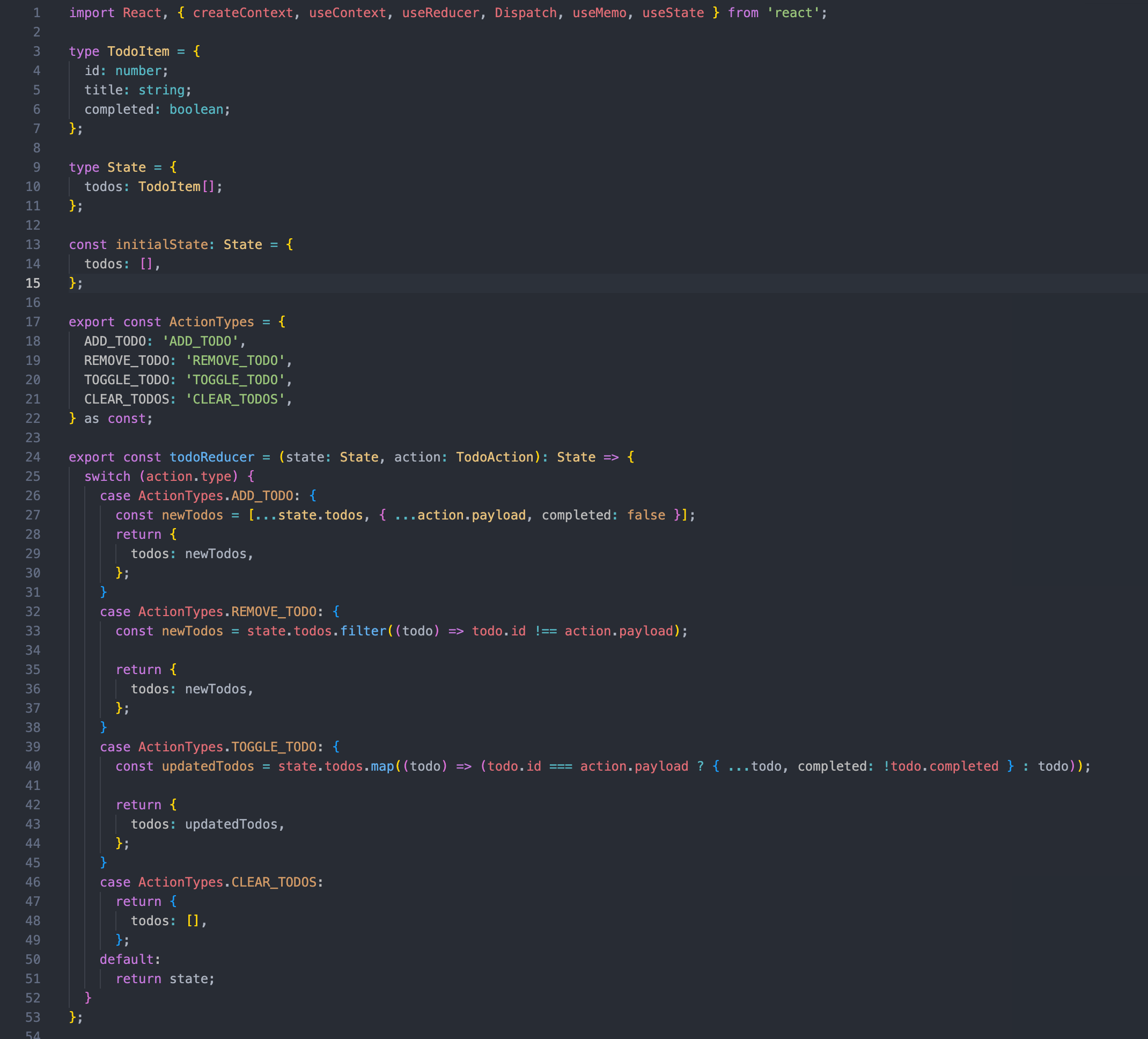Click the TodoItem type name on line 3
1148x1039 pixels.
point(138,52)
